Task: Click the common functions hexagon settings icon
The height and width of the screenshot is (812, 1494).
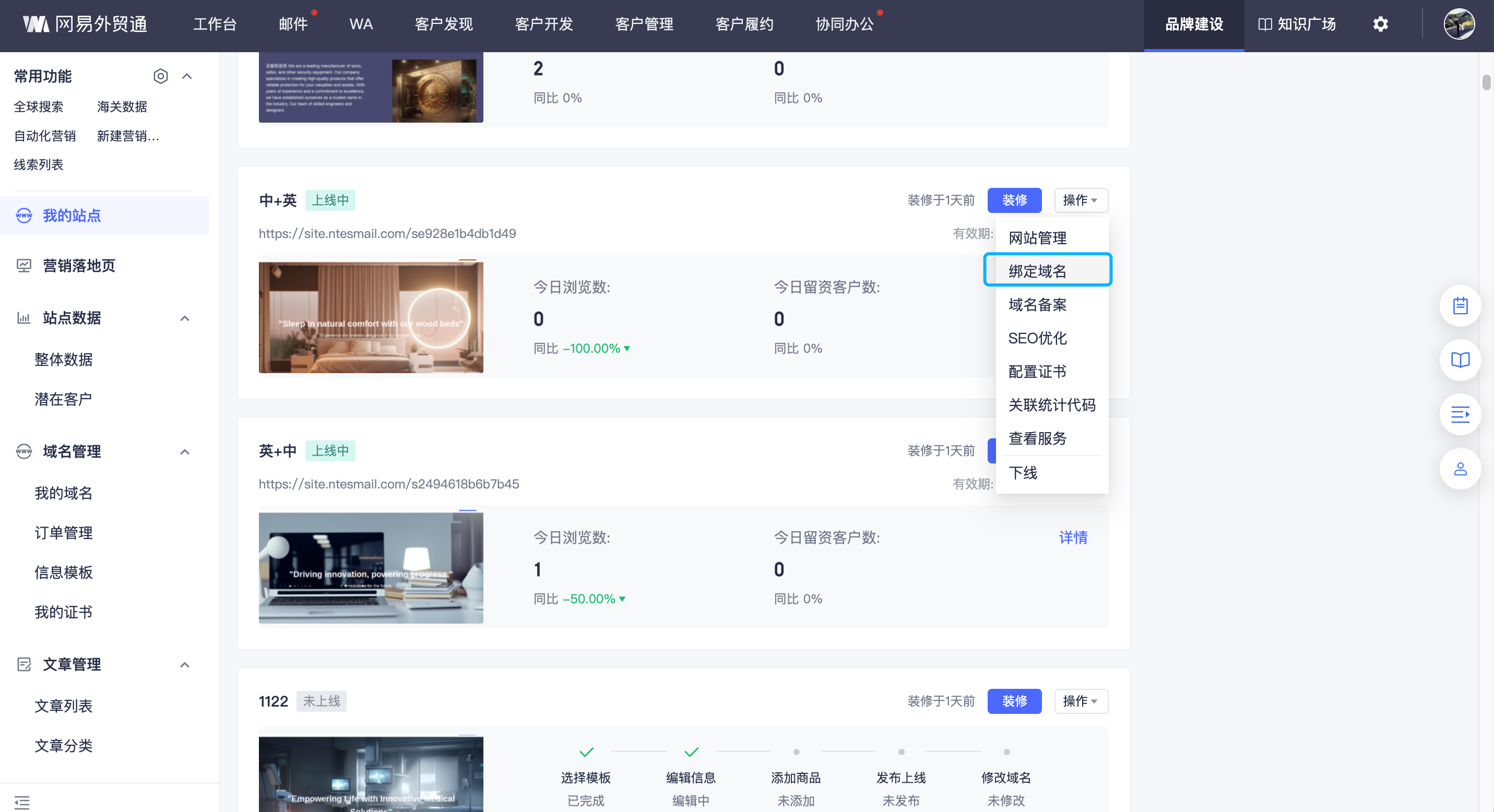Action: (x=161, y=76)
